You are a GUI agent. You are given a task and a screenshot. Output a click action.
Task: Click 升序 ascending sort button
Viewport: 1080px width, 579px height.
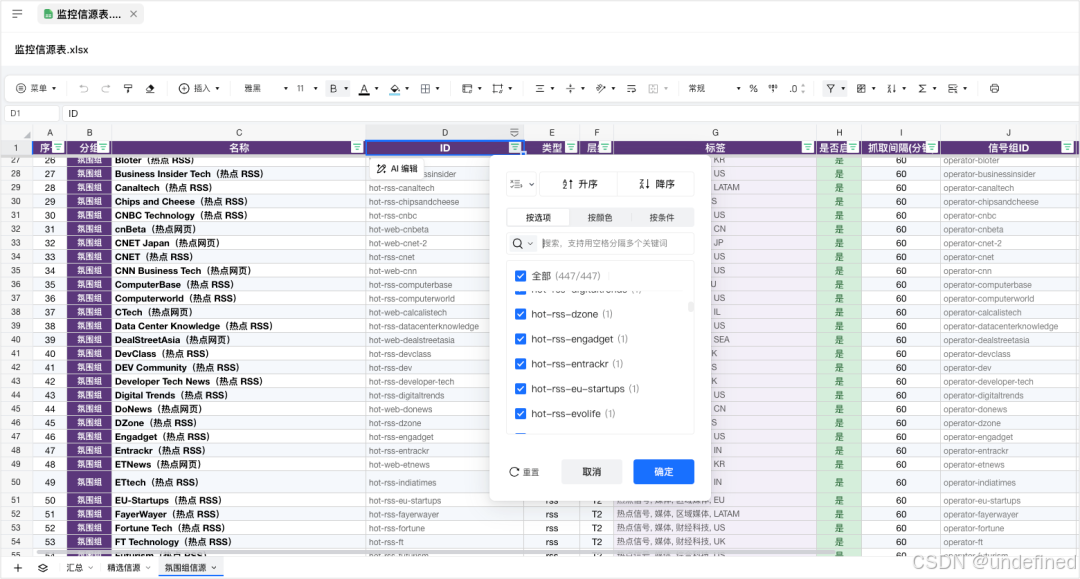579,184
